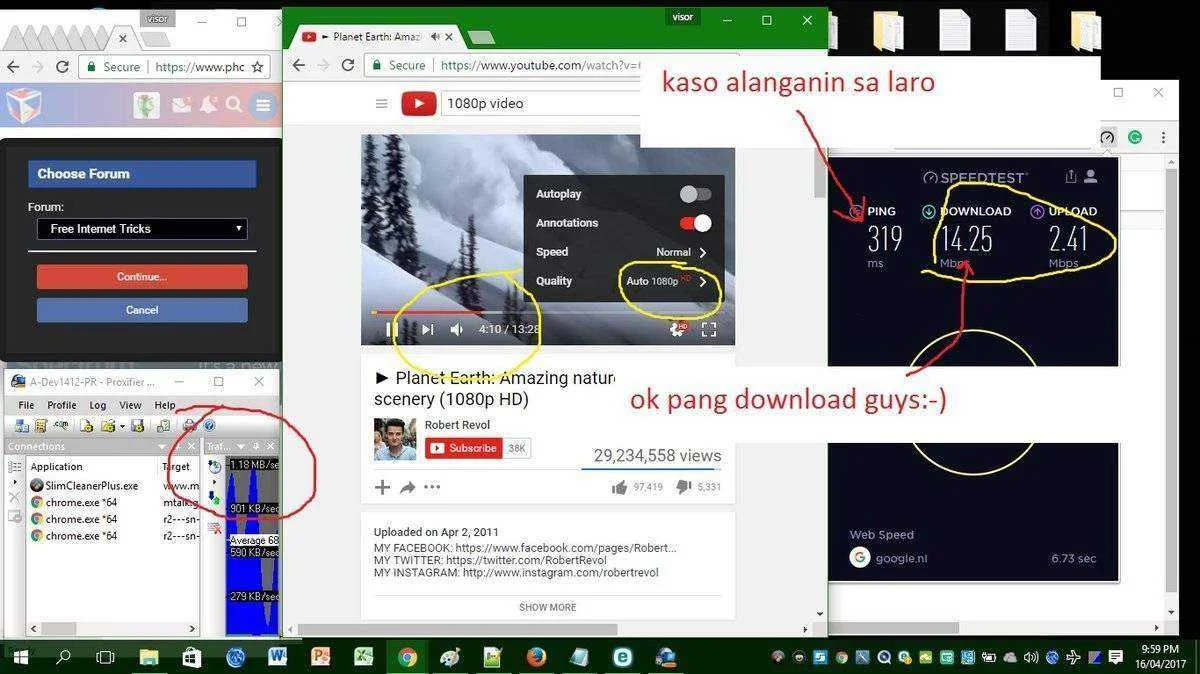This screenshot has height=674, width=1200.
Task: Cancel the Choose Forum dialog
Action: tap(142, 310)
